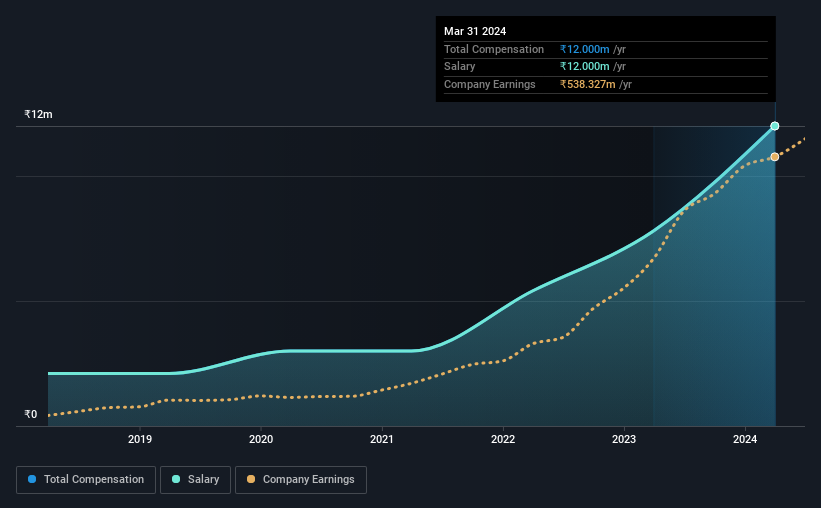Click the salary data point marker for Mar 2024

click(775, 126)
